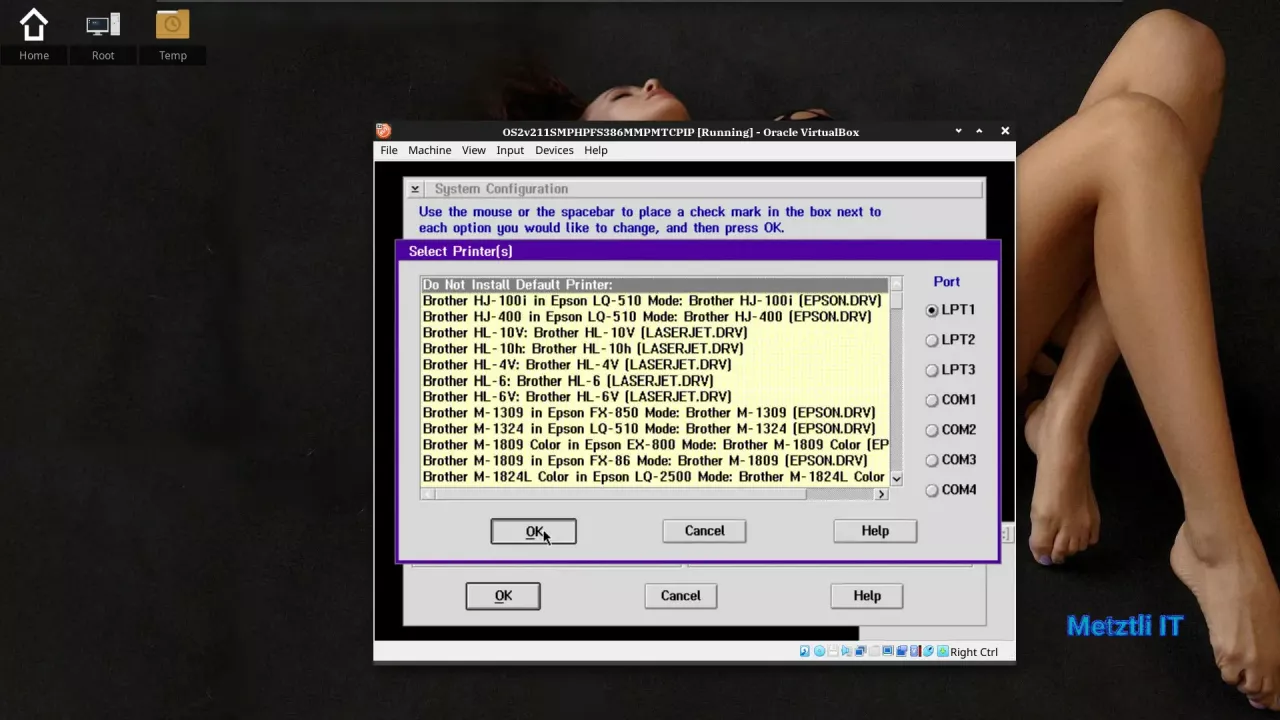Select Brother M-1324 printer entry

tap(654, 429)
